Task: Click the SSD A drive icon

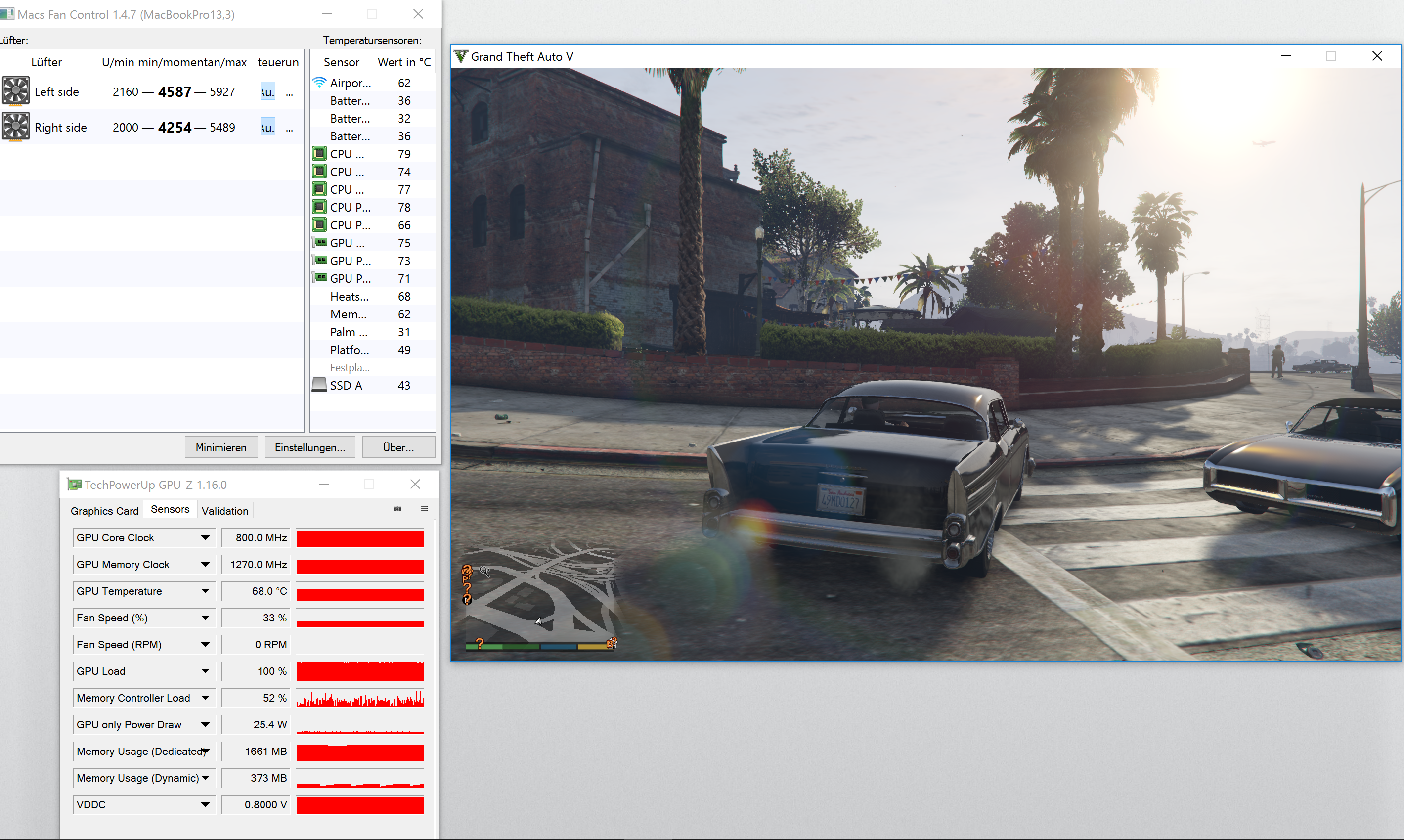Action: pos(320,385)
